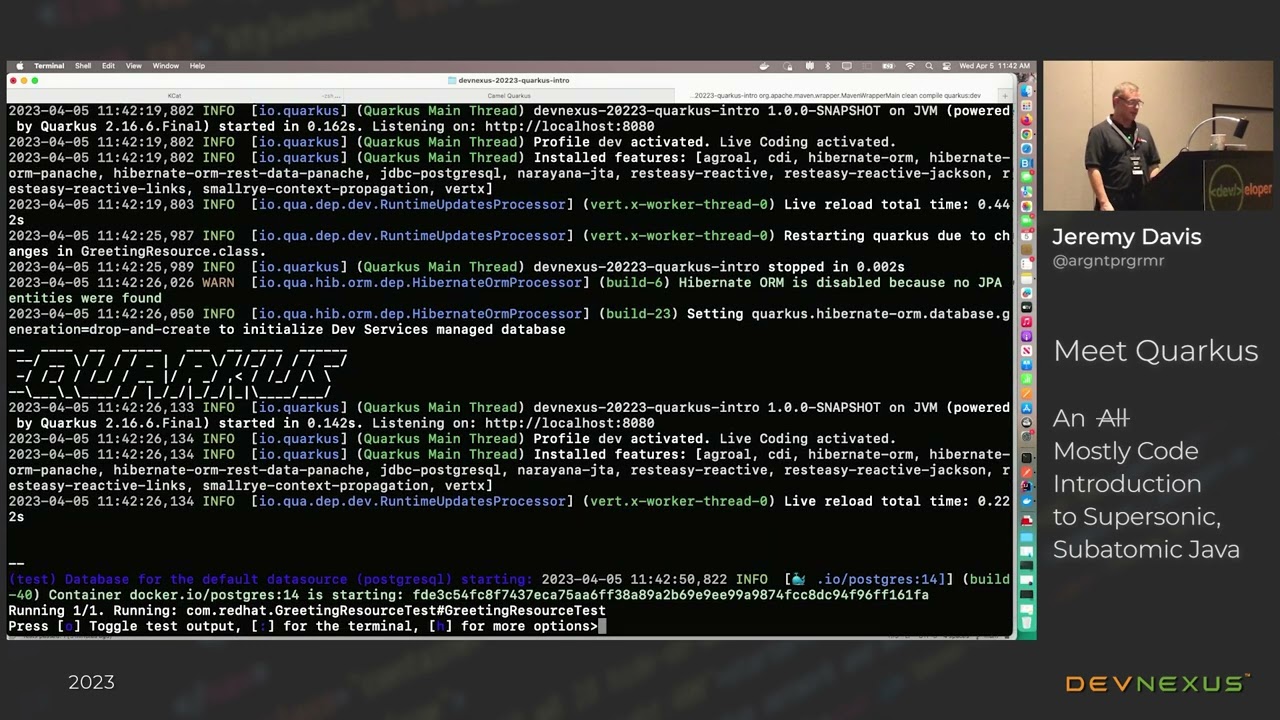Open the Trash in the Dock
Viewport: 1280px width, 720px height.
[x=1026, y=623]
